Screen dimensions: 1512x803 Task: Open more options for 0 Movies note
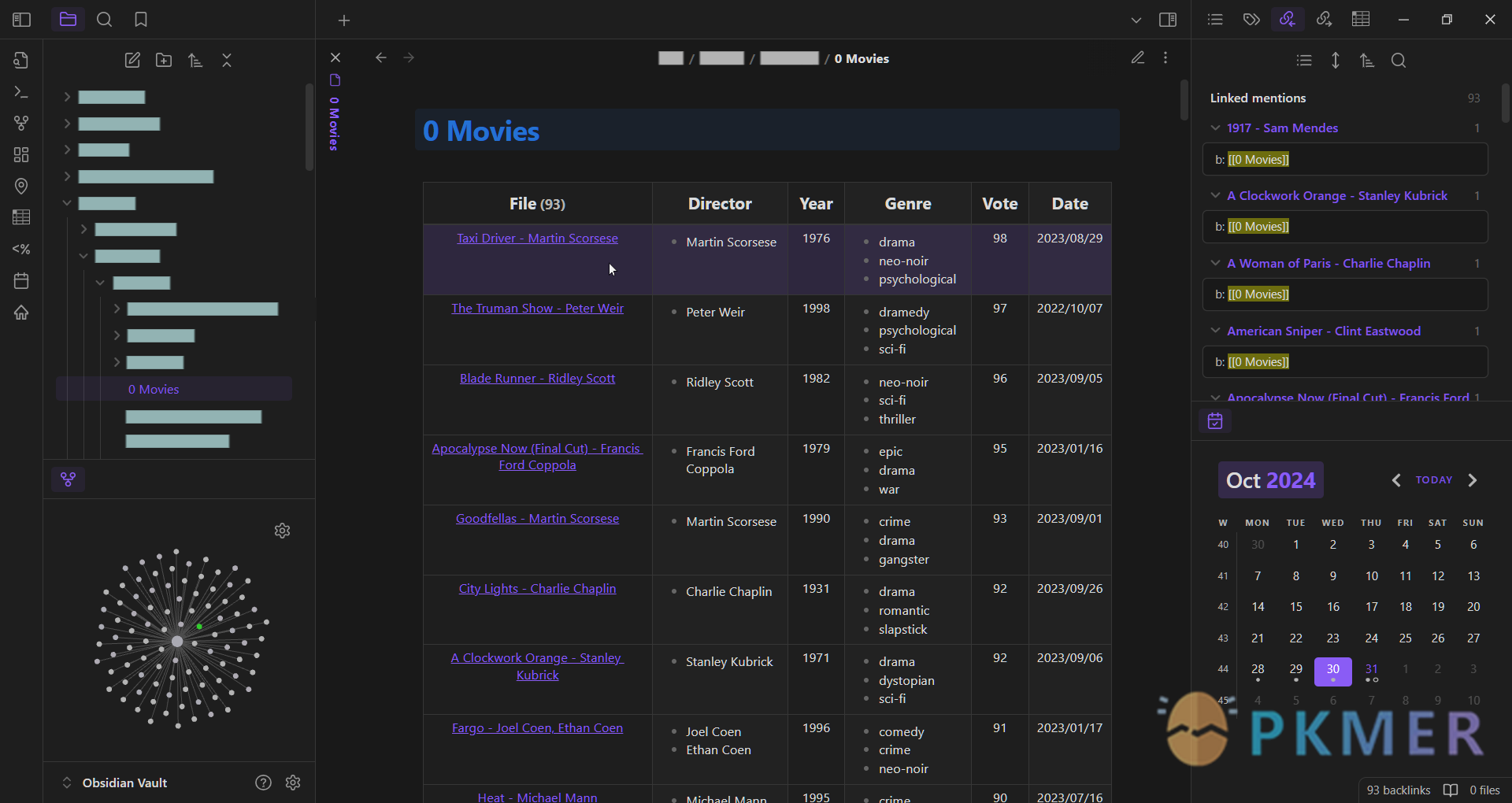tap(1165, 57)
